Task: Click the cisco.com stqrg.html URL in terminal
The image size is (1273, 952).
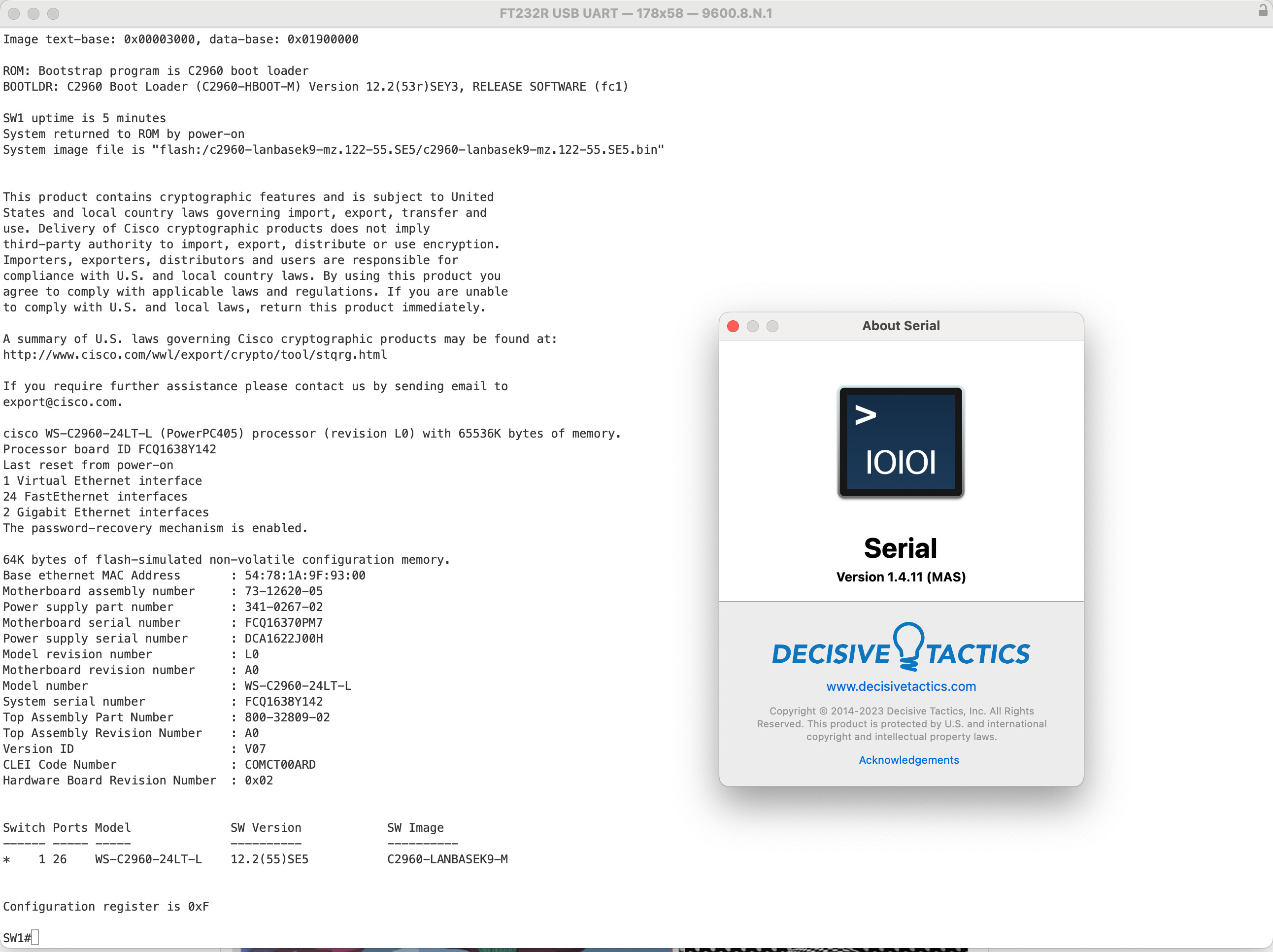Action: tap(195, 355)
